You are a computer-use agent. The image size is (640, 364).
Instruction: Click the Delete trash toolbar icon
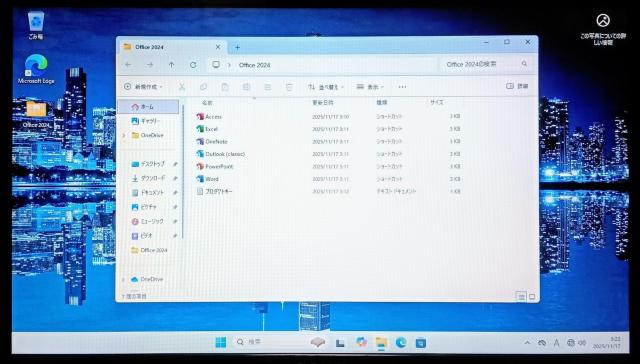(x=289, y=87)
